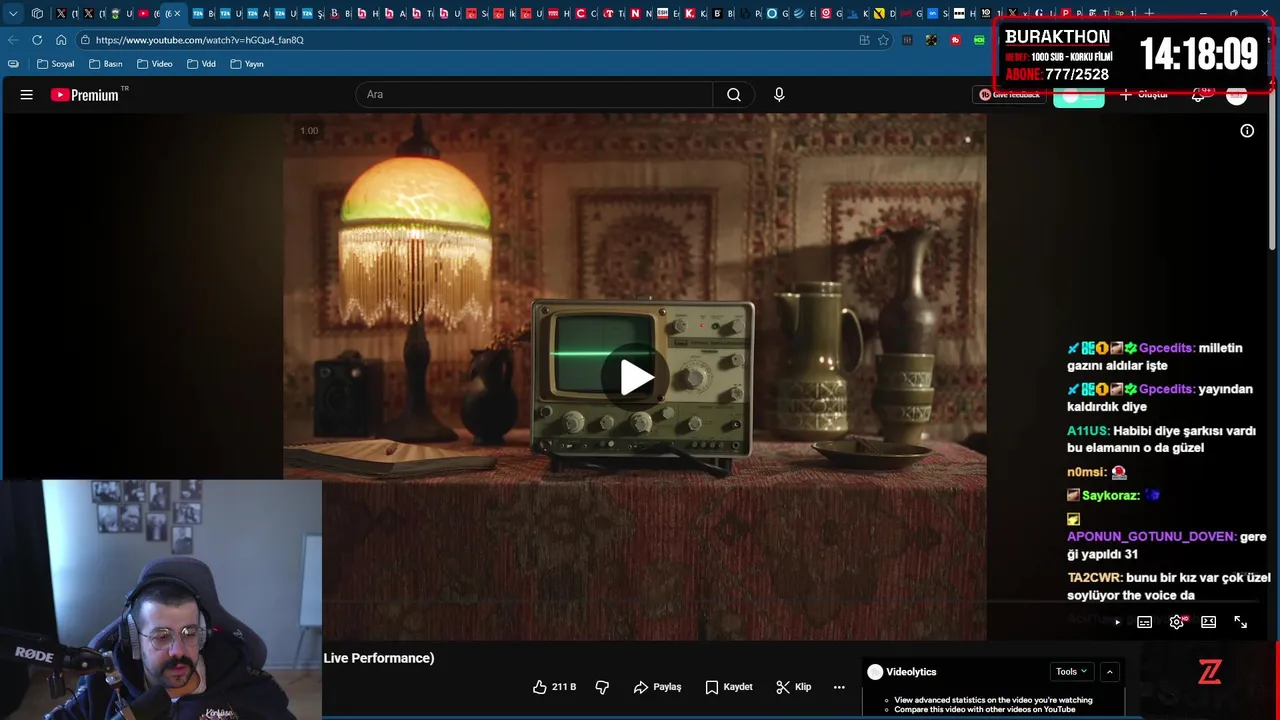Viewport: 1280px width, 720px height.
Task: View site information lock icon
Action: pyautogui.click(x=86, y=40)
